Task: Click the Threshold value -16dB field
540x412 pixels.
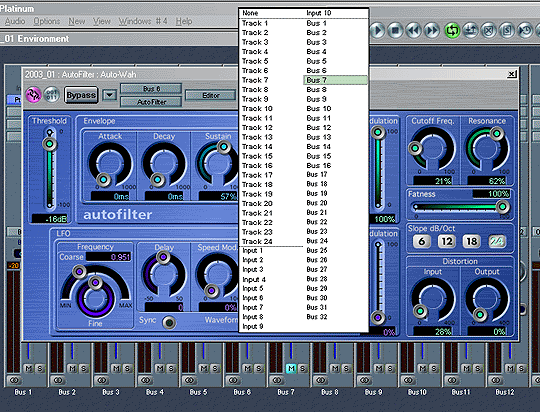Action: coord(49,219)
